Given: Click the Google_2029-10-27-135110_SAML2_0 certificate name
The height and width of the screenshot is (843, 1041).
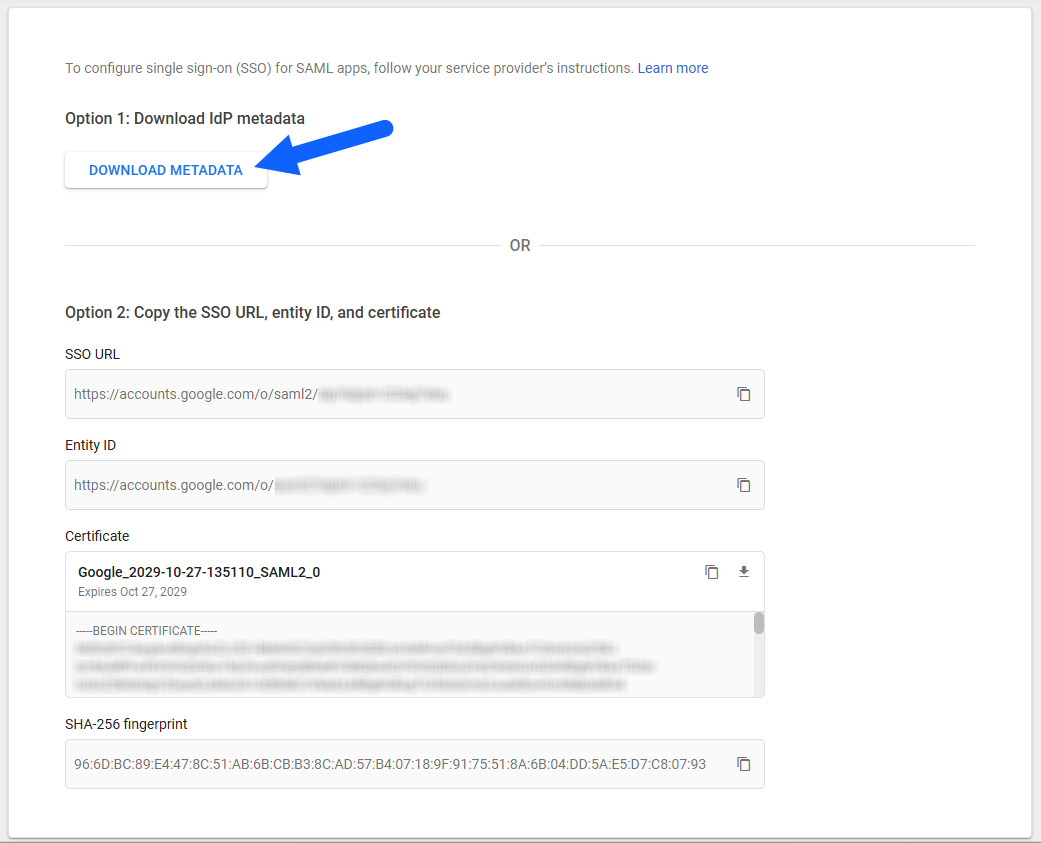Looking at the screenshot, I should tap(199, 572).
